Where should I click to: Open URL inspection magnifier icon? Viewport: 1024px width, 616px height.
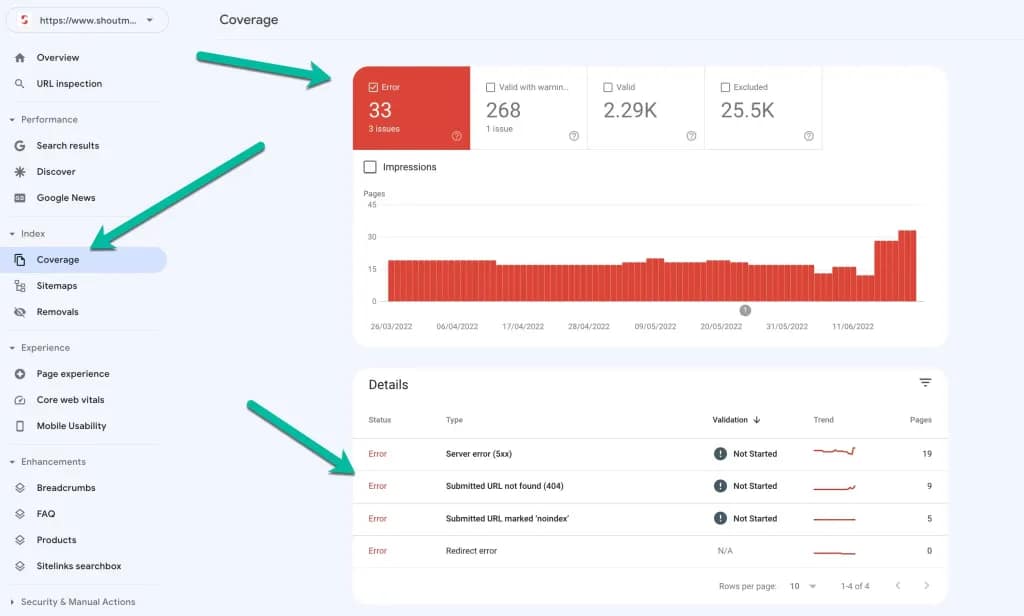coord(20,84)
